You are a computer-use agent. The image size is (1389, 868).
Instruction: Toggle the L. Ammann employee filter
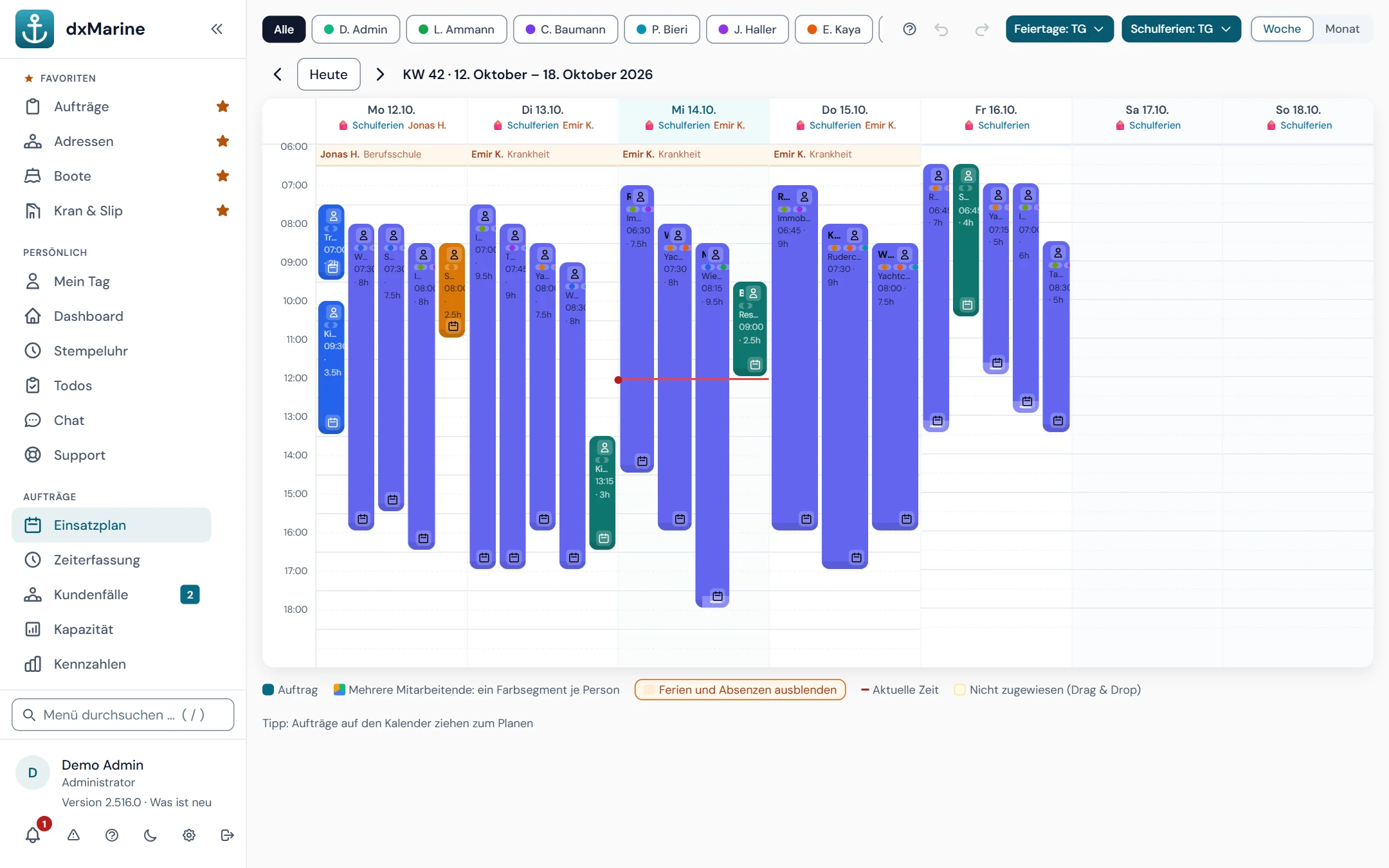(457, 29)
